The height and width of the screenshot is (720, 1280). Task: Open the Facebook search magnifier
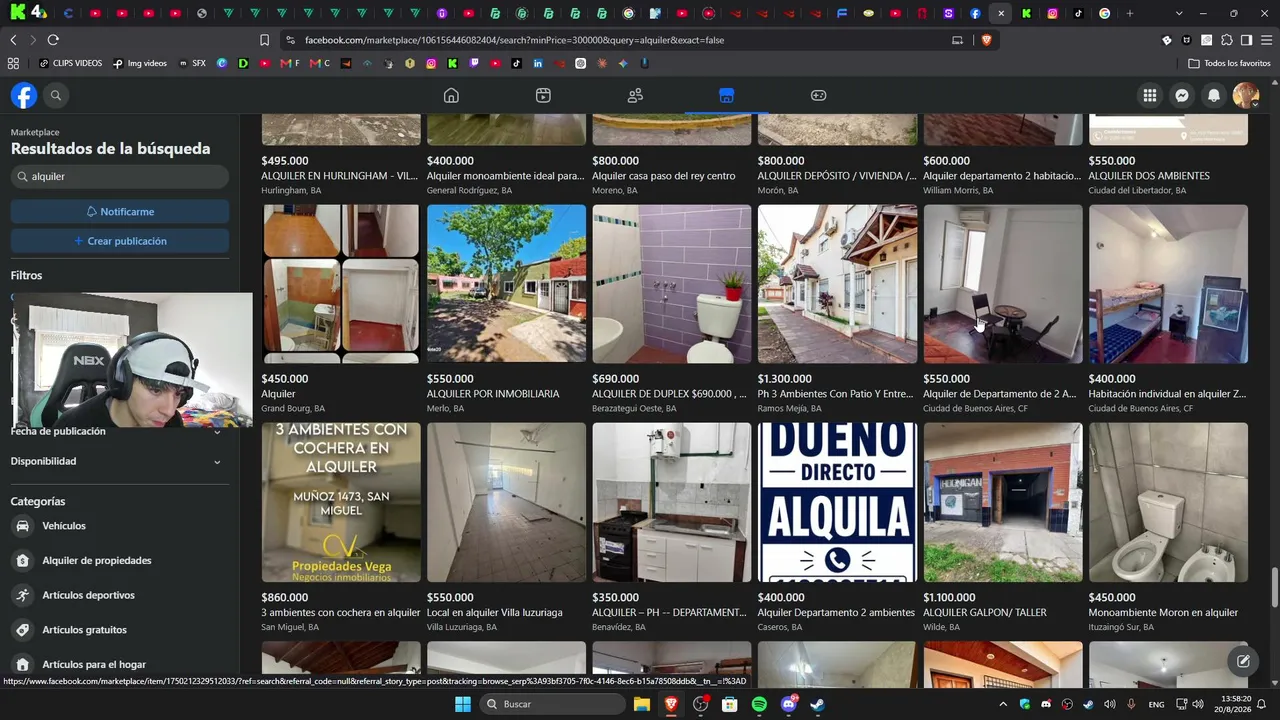pos(56,95)
